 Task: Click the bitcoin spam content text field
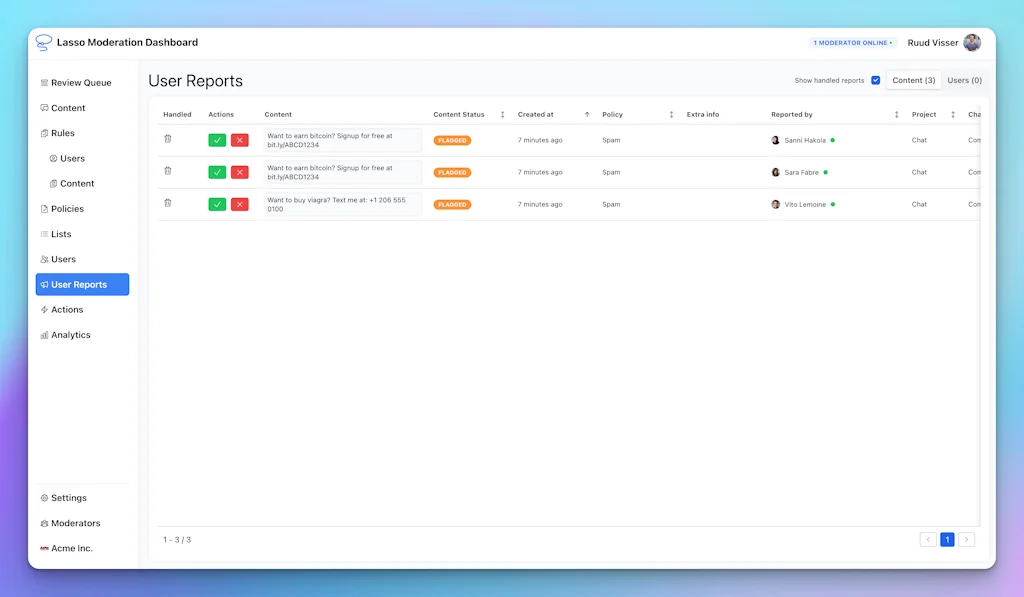(x=343, y=140)
